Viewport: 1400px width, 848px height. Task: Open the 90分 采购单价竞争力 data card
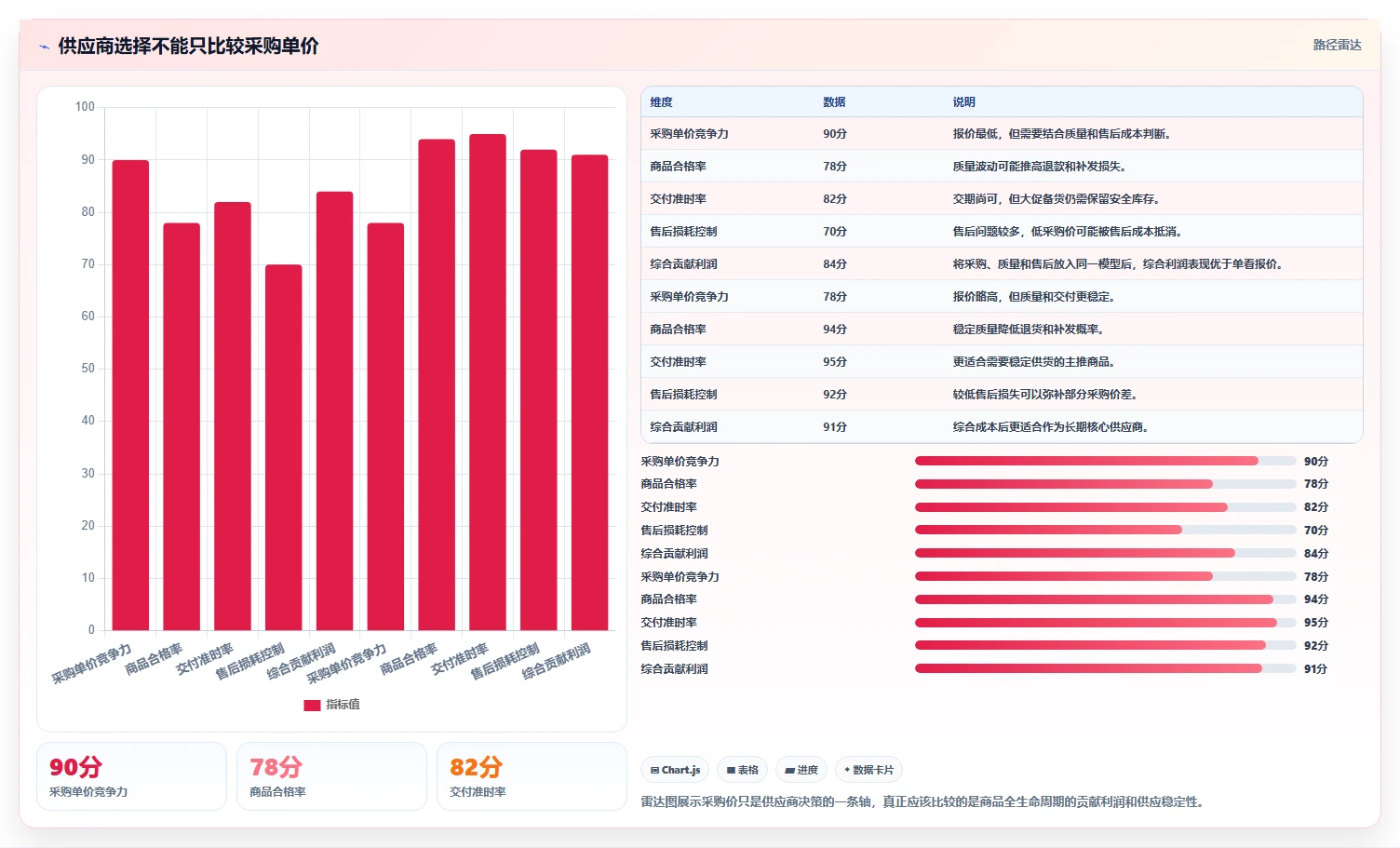tap(131, 776)
